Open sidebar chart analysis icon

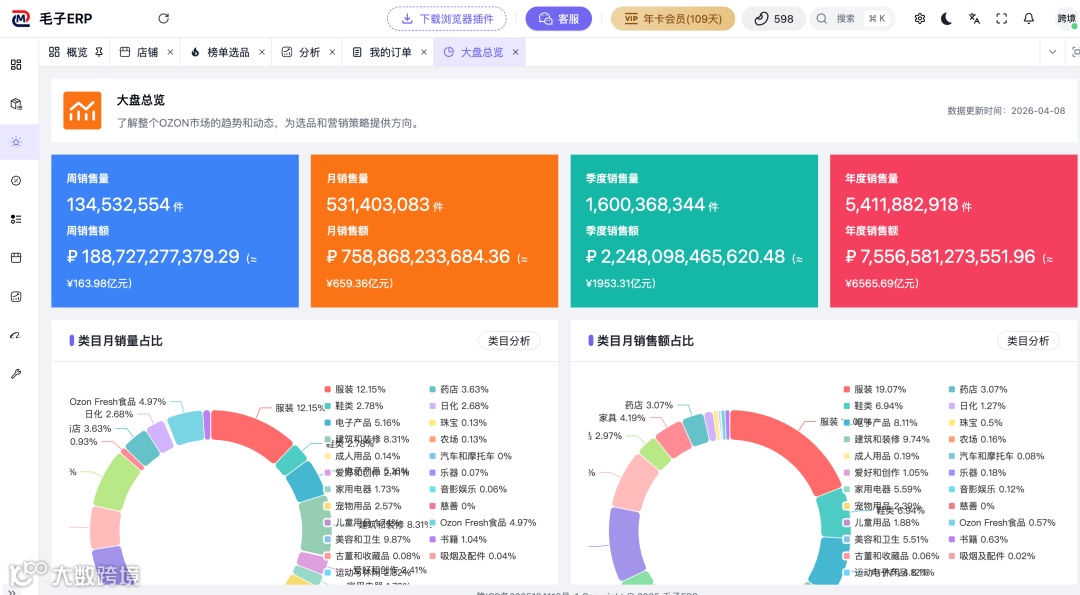[16, 297]
